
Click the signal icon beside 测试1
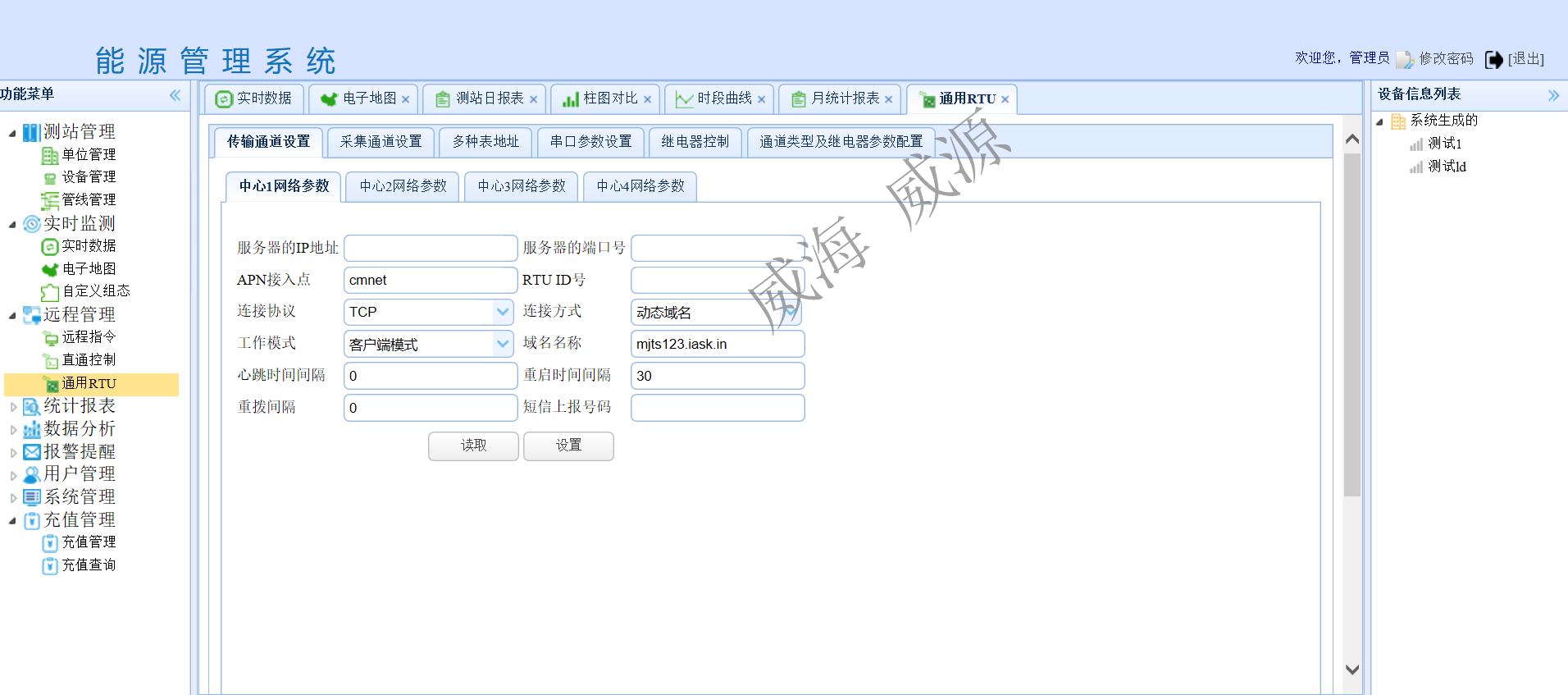pyautogui.click(x=1416, y=144)
